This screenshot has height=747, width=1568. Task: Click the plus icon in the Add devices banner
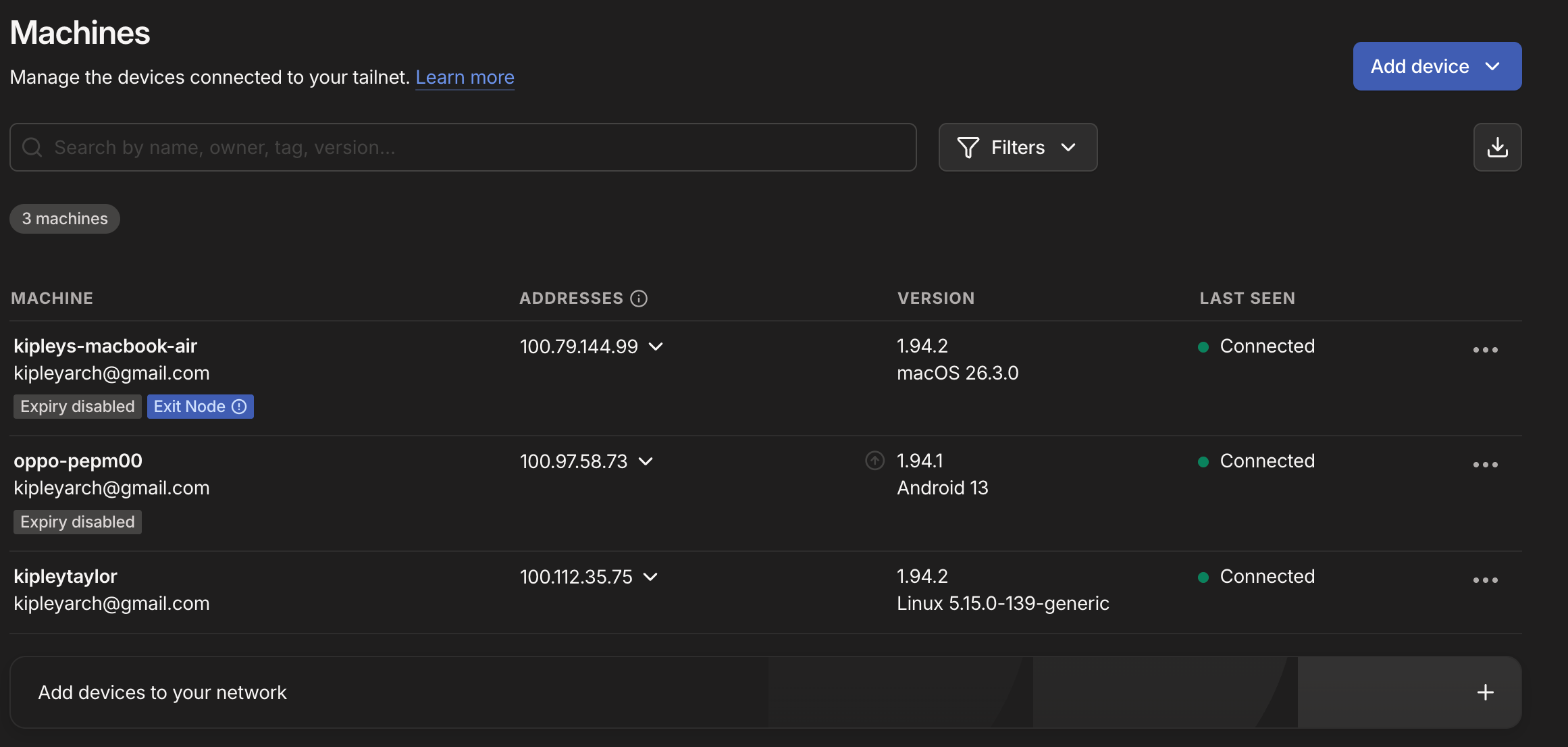1485,692
